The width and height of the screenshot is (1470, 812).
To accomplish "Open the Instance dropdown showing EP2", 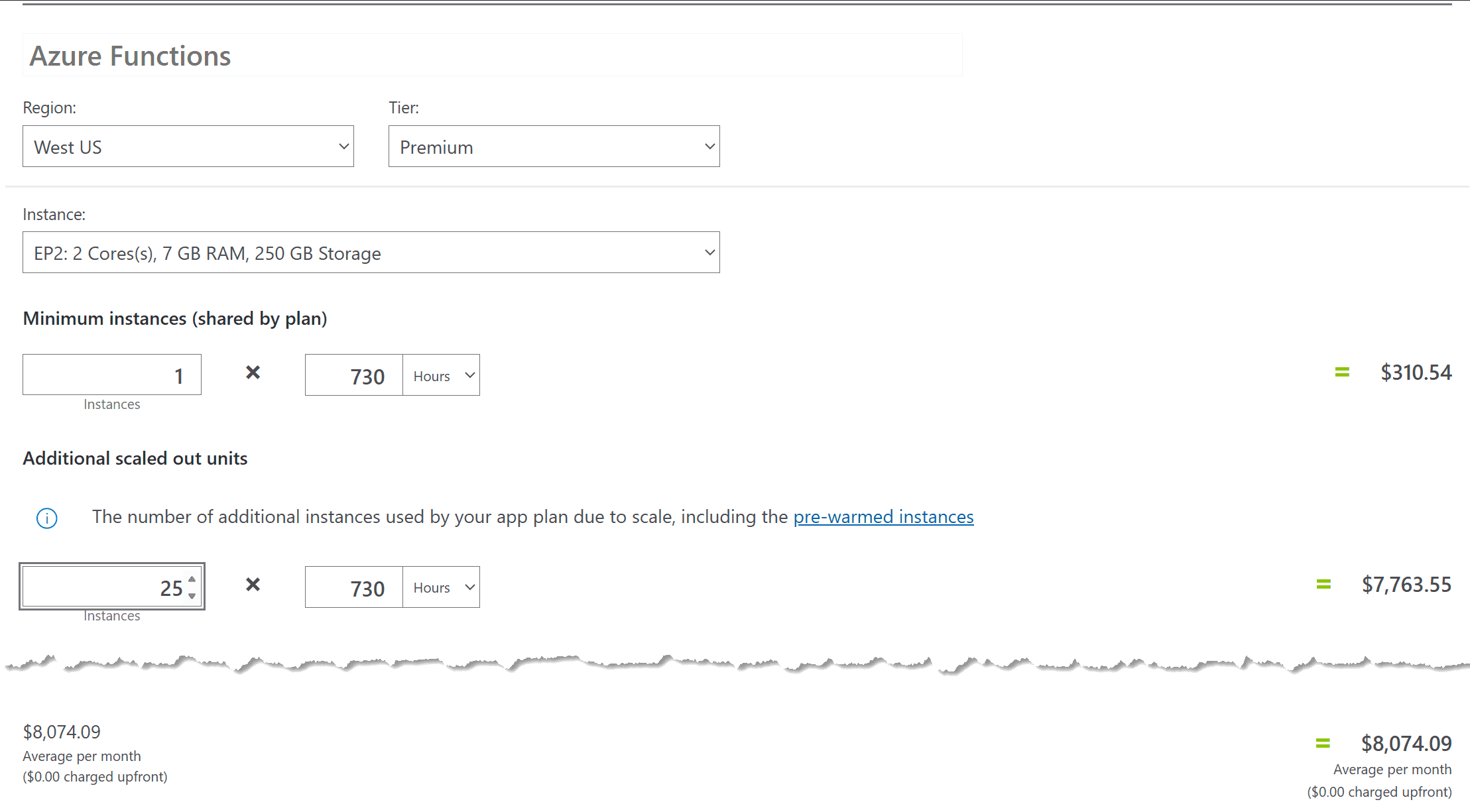I will pyautogui.click(x=371, y=253).
